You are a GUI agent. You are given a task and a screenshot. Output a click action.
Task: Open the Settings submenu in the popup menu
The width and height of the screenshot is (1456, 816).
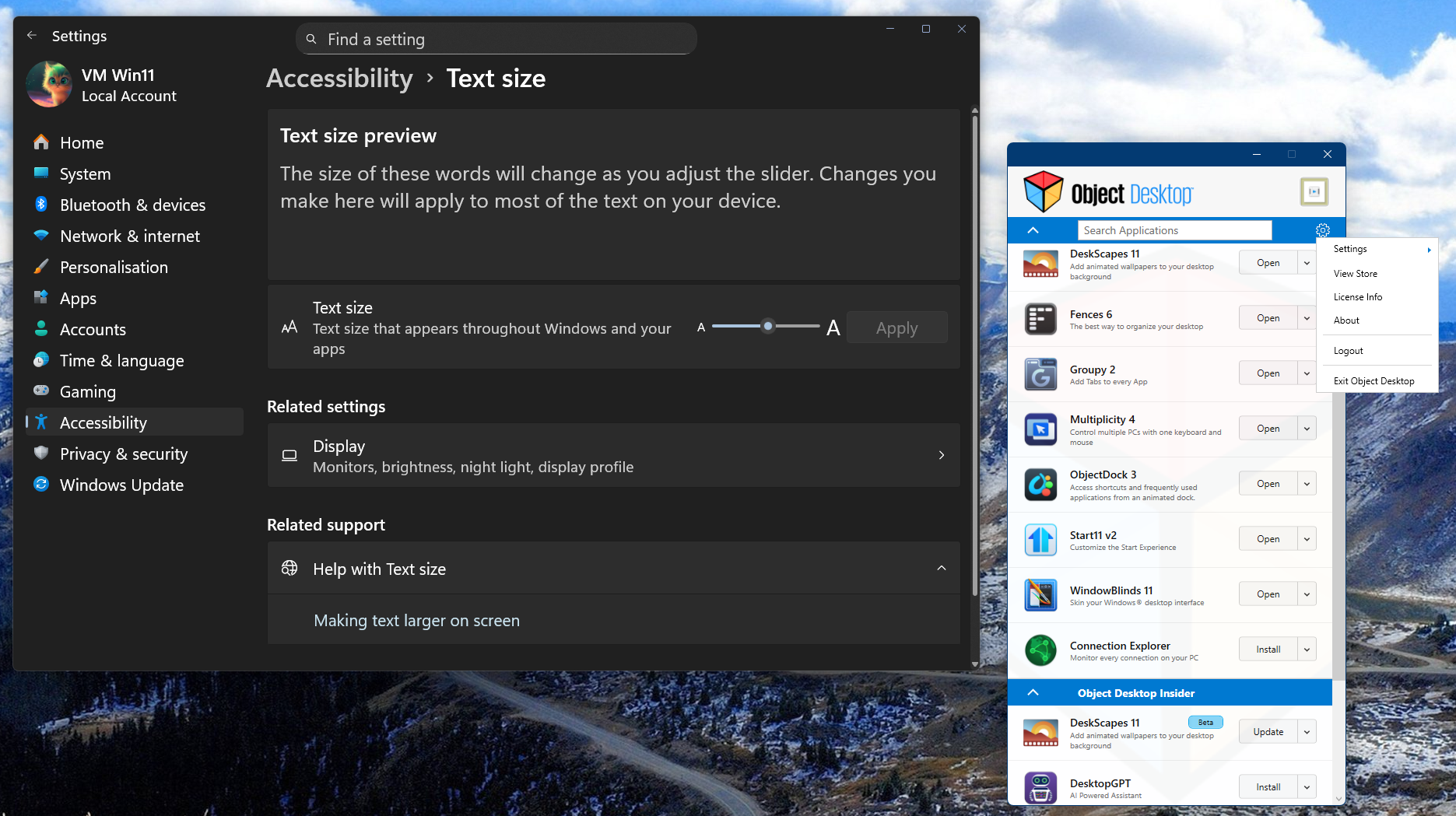coord(1377,249)
